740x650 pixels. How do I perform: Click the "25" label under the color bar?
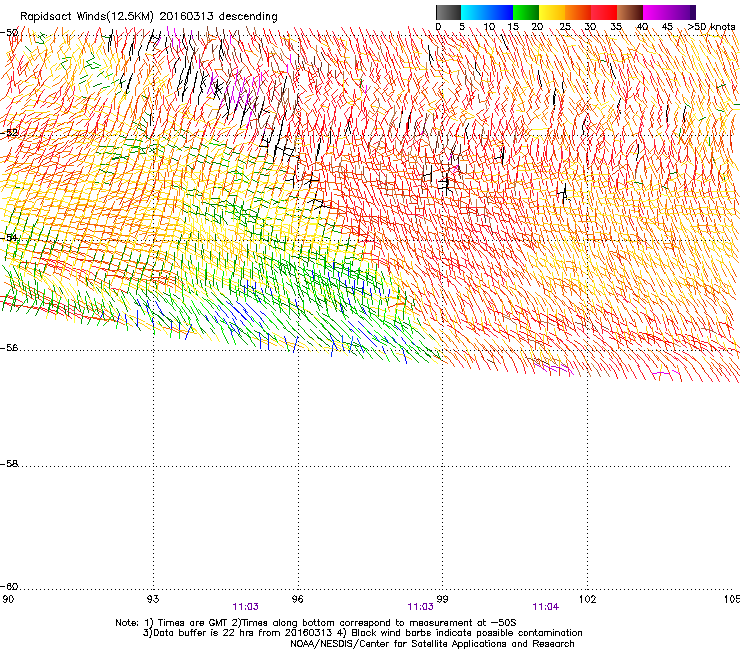[x=564, y=27]
